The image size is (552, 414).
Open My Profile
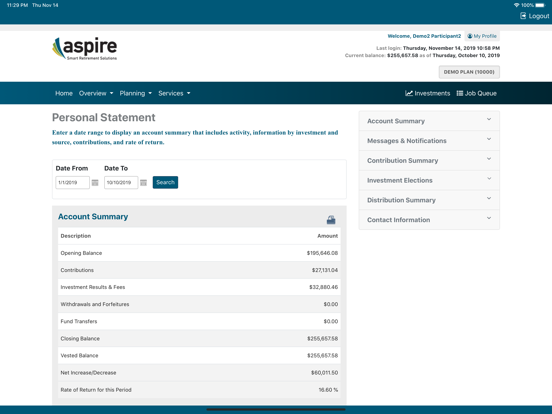(x=482, y=36)
